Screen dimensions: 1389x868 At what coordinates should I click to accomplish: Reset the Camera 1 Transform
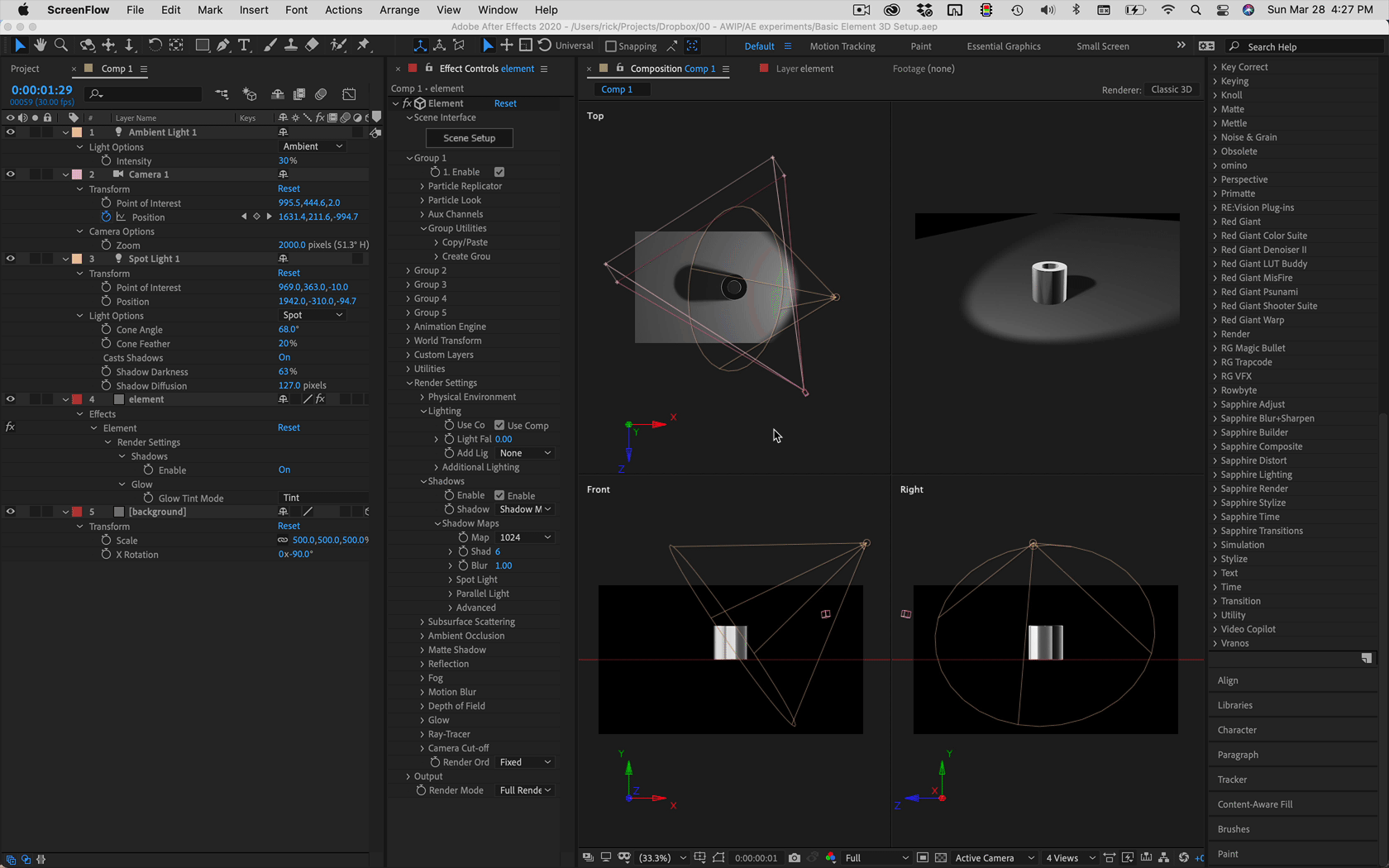point(289,188)
